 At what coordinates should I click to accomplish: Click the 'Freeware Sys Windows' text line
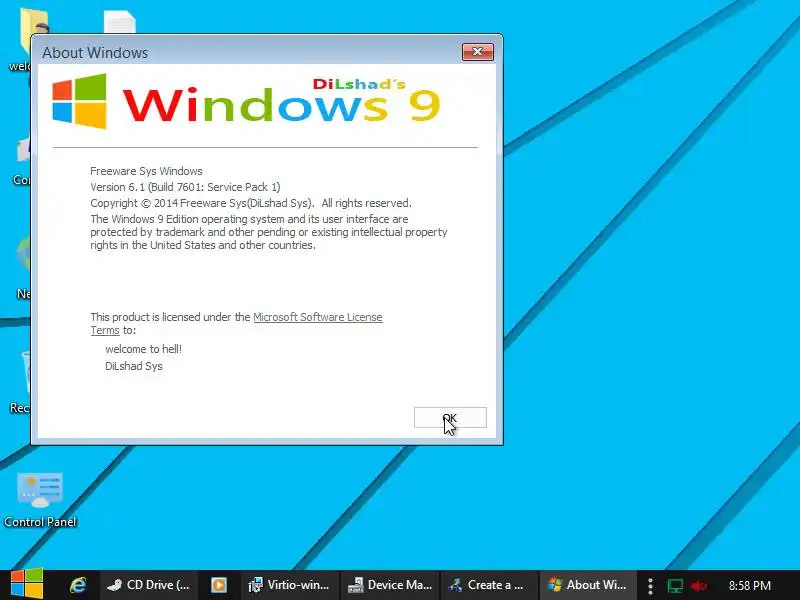click(146, 171)
